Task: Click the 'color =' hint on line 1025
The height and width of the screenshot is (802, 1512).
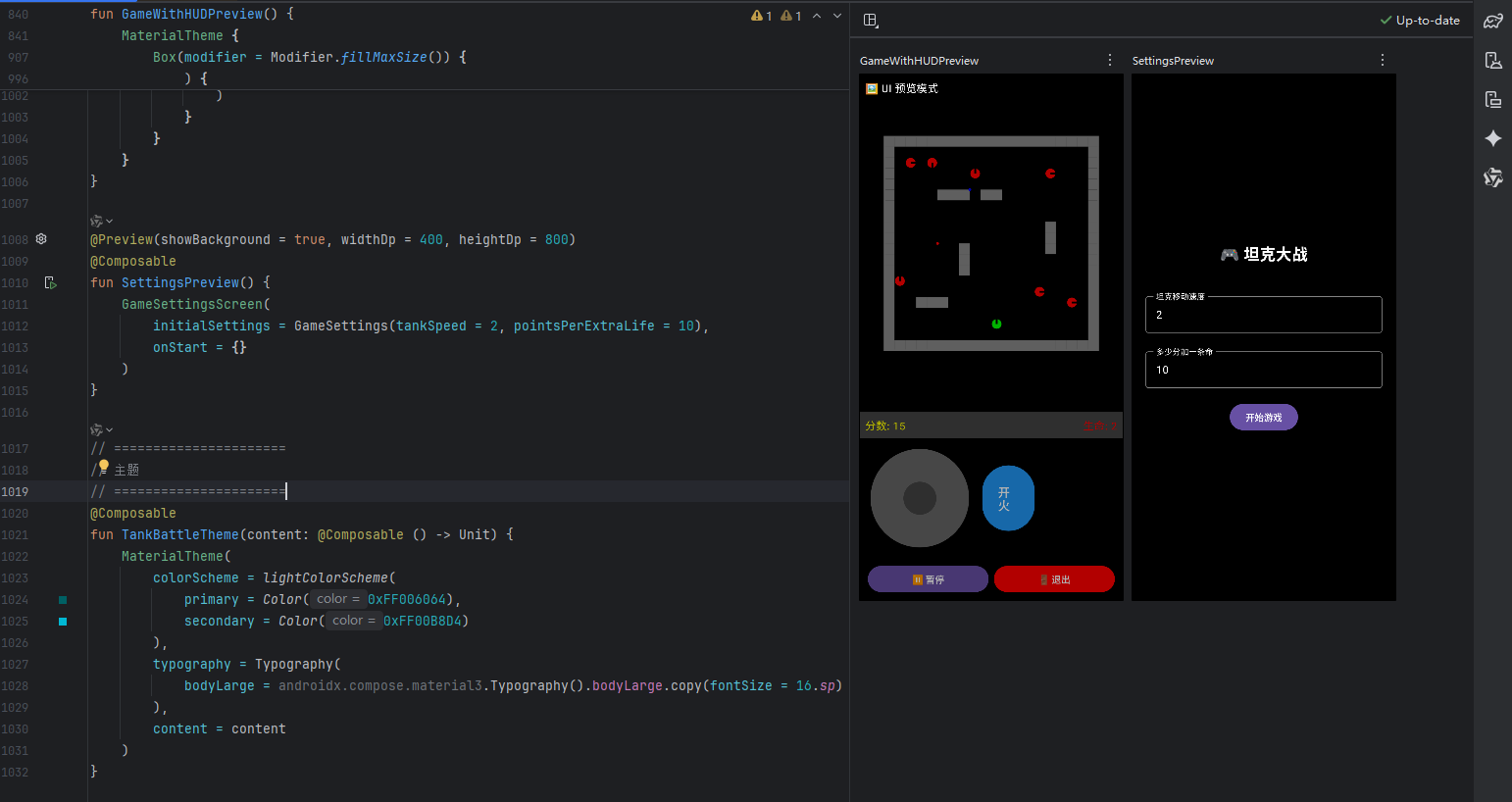Action: pyautogui.click(x=353, y=621)
